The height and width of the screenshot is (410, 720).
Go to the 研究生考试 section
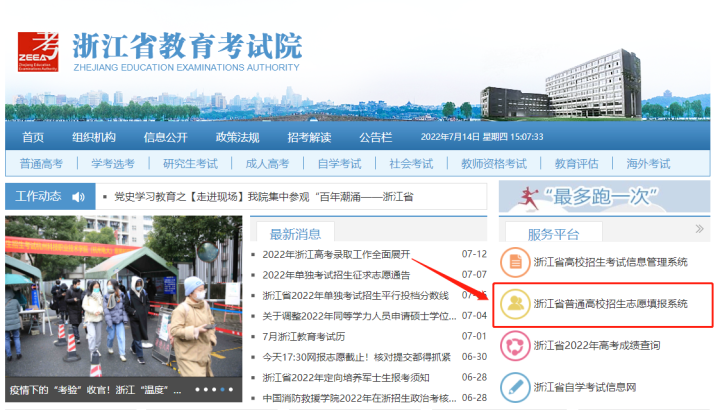pyautogui.click(x=191, y=164)
